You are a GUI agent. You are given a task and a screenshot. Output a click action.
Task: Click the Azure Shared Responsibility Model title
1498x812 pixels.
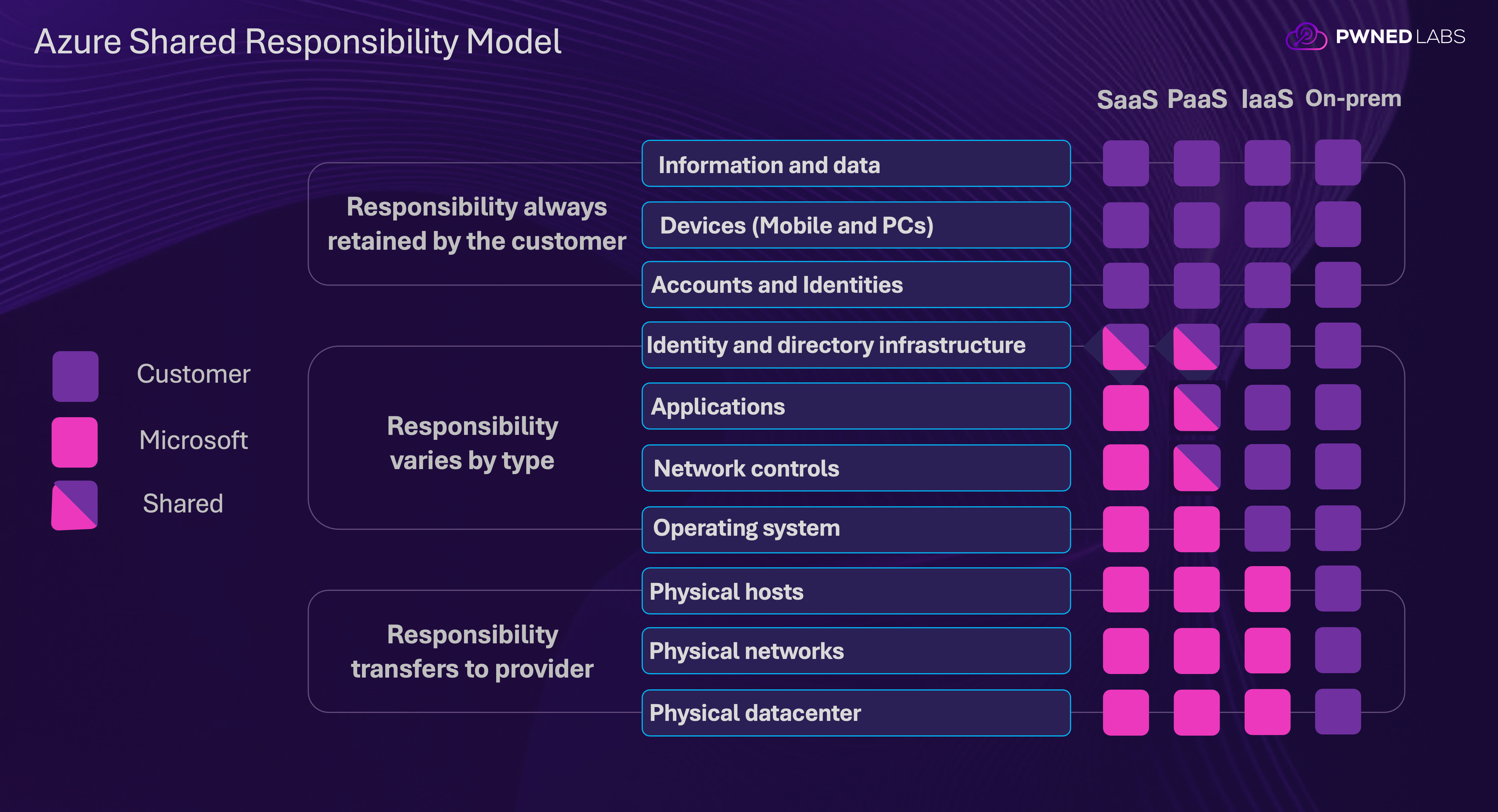297,42
